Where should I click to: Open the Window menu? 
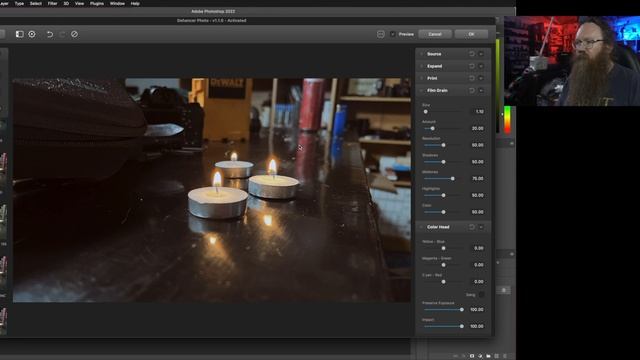(x=117, y=3)
